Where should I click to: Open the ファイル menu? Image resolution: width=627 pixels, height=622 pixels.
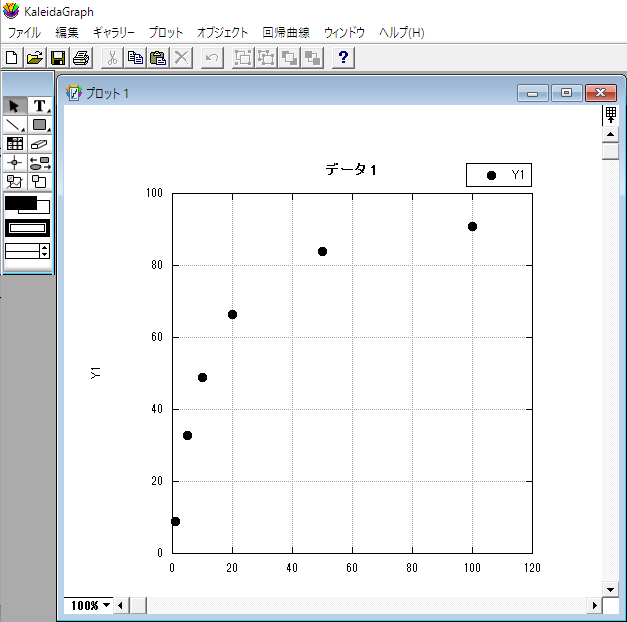click(24, 33)
